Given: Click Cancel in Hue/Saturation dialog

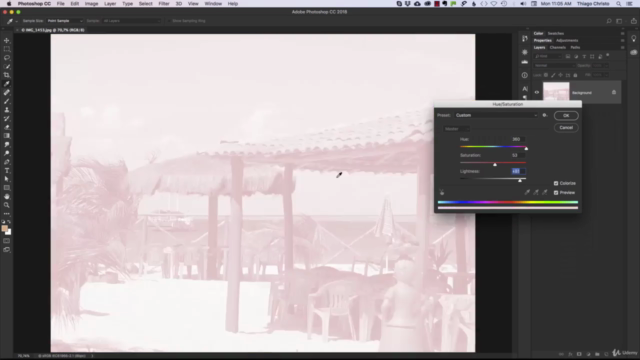Looking at the screenshot, I should tap(566, 128).
